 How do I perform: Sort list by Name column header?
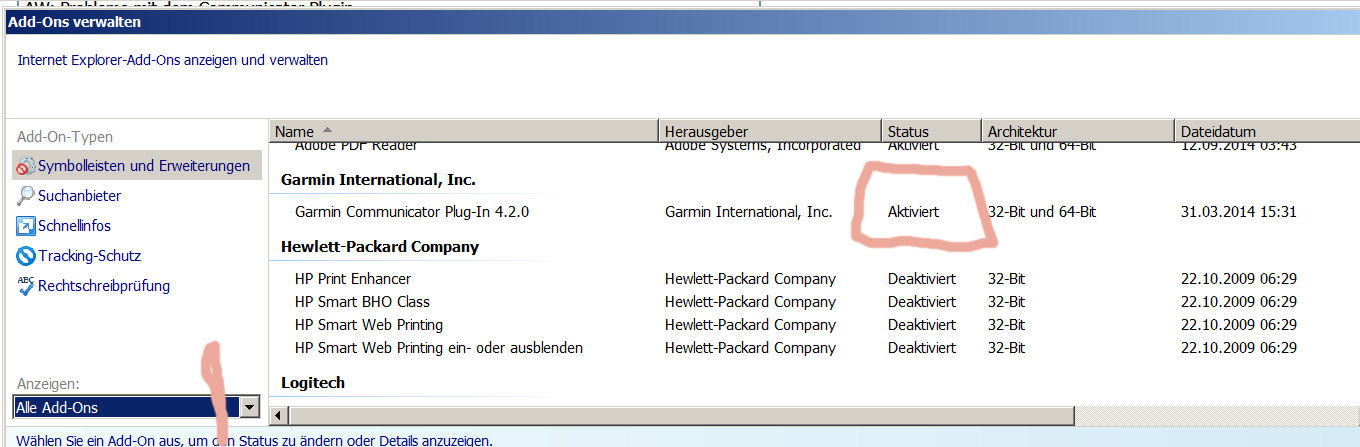464,131
